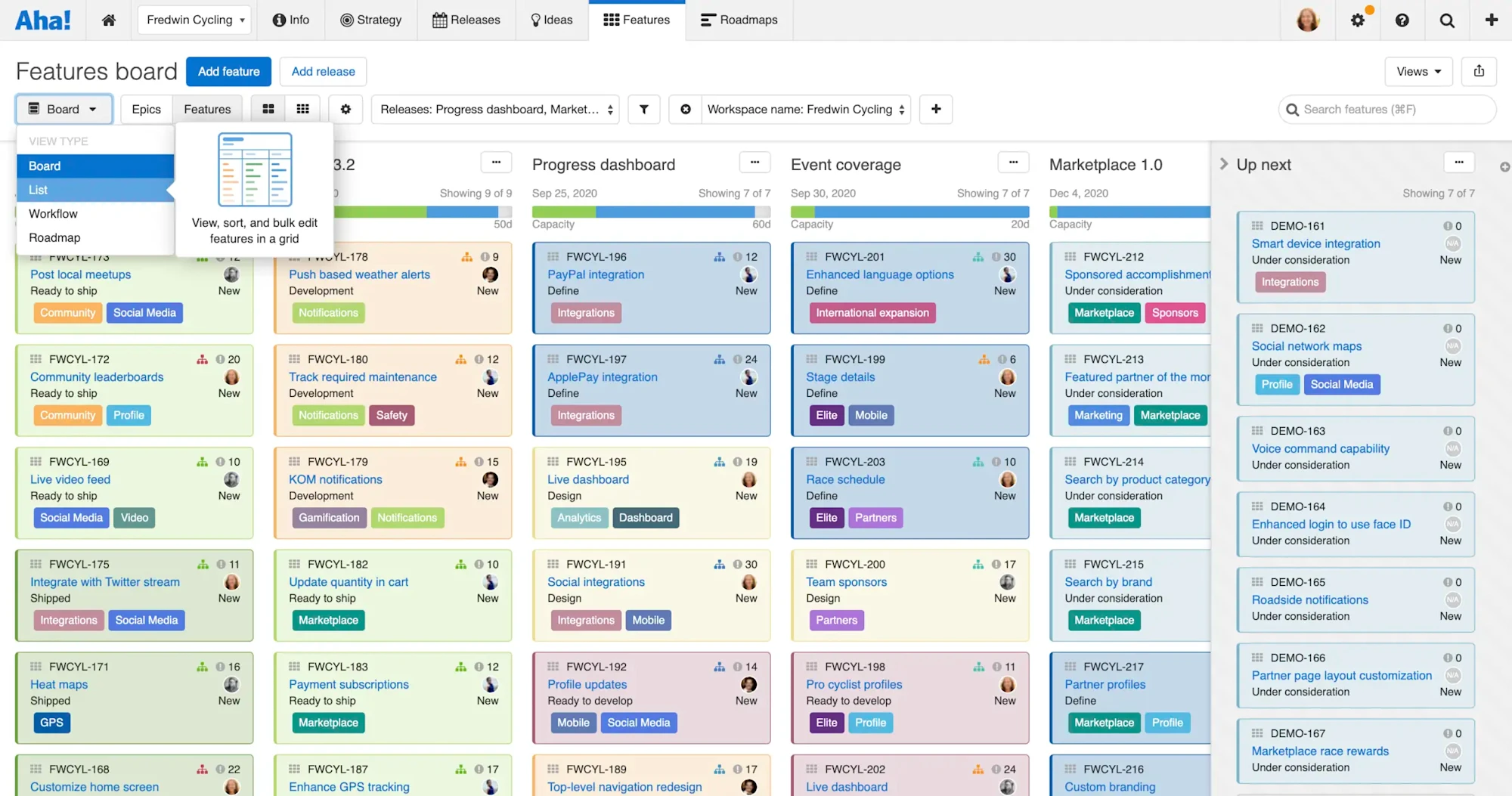Click the Event coverage capacity bar
The width and height of the screenshot is (1512, 796).
910,212
